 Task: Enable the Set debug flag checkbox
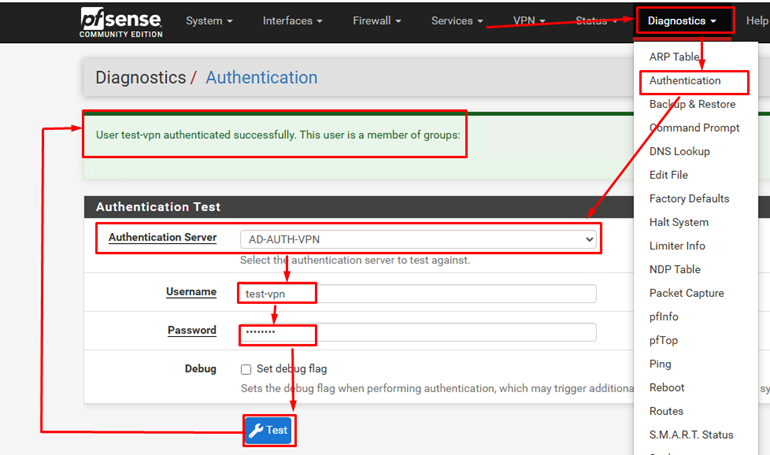246,369
